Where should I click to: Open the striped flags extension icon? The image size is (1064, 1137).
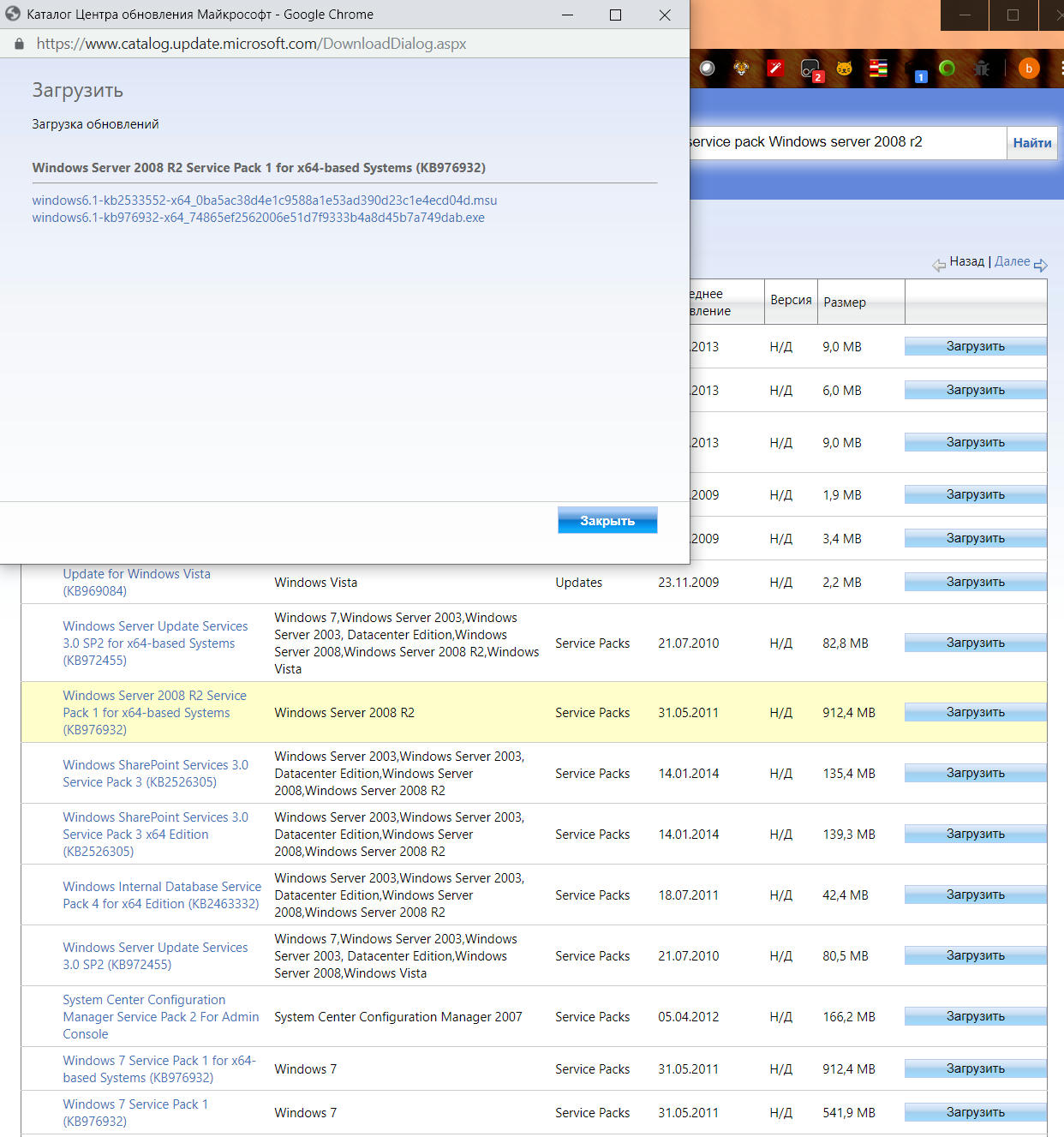click(878, 69)
